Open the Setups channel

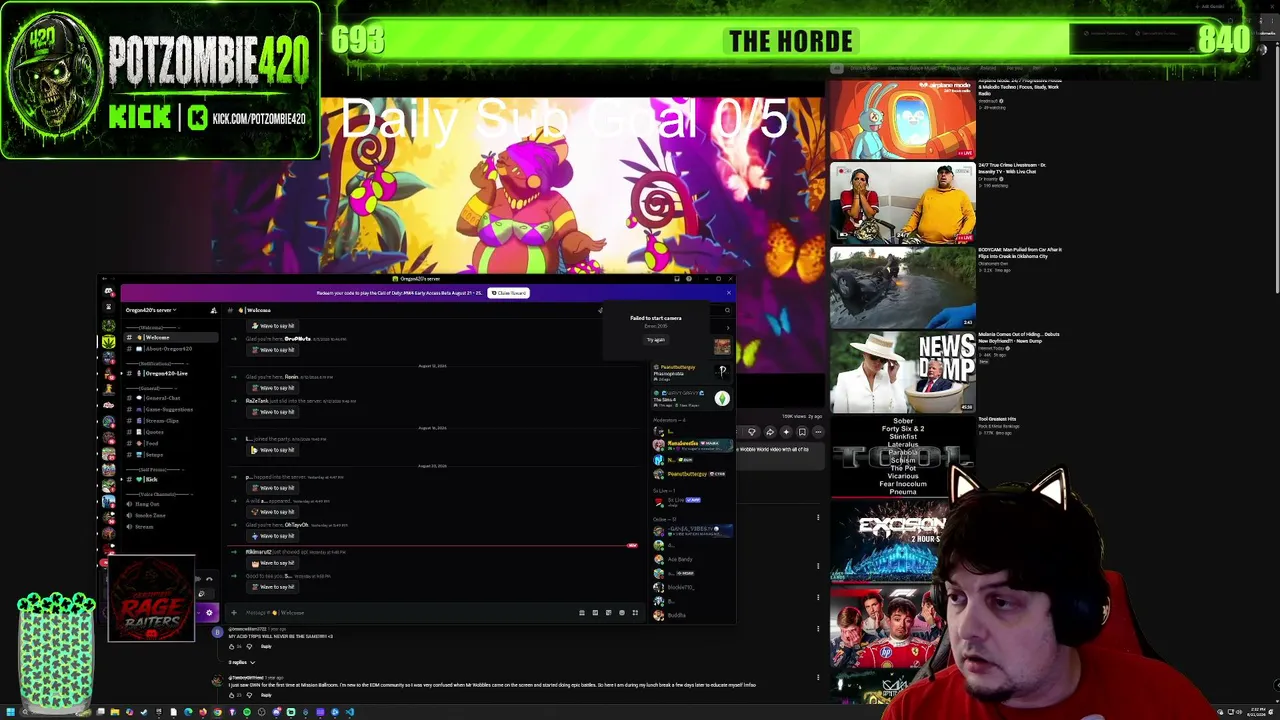point(169,455)
